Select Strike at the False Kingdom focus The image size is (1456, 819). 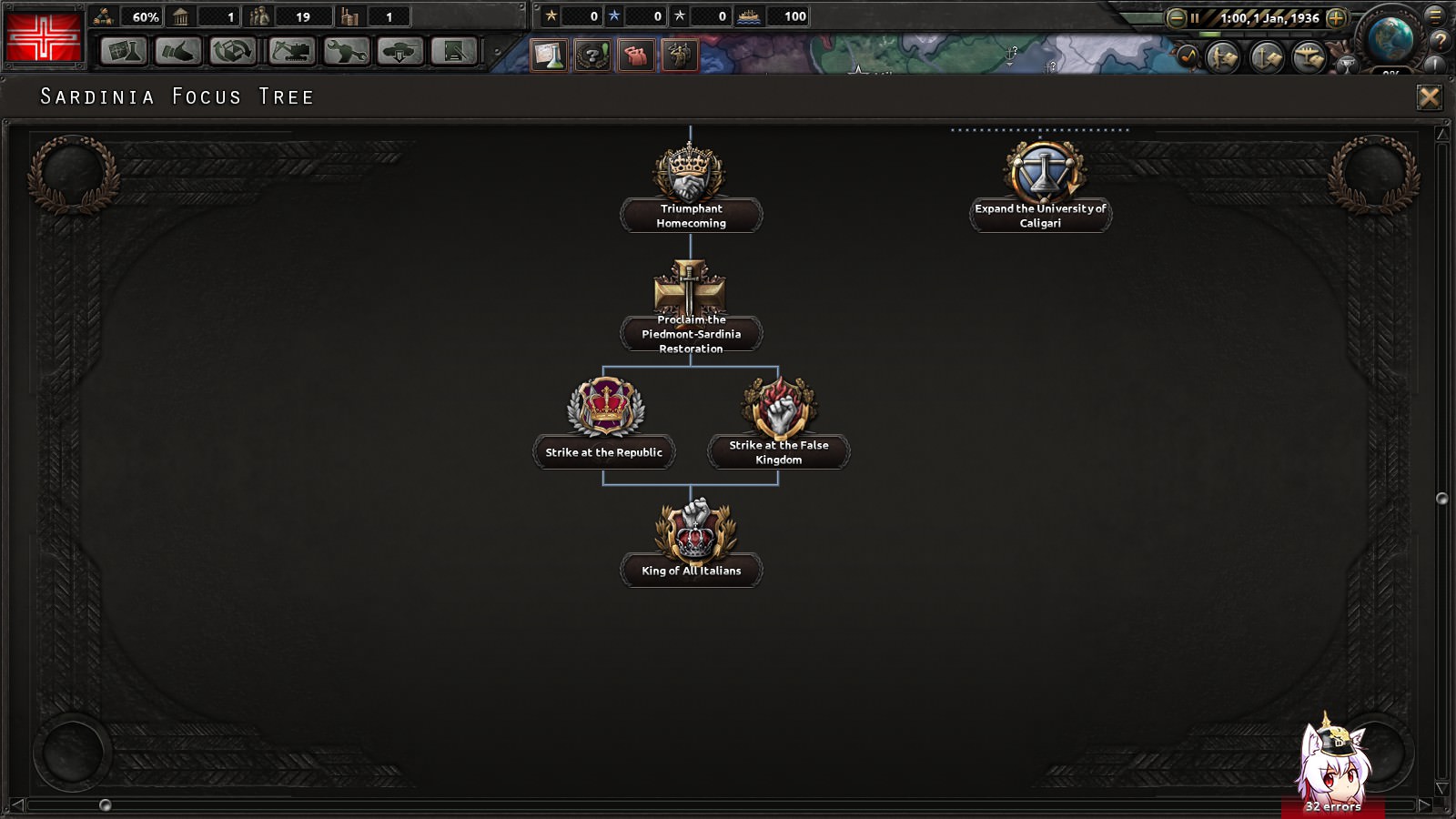[x=779, y=452]
